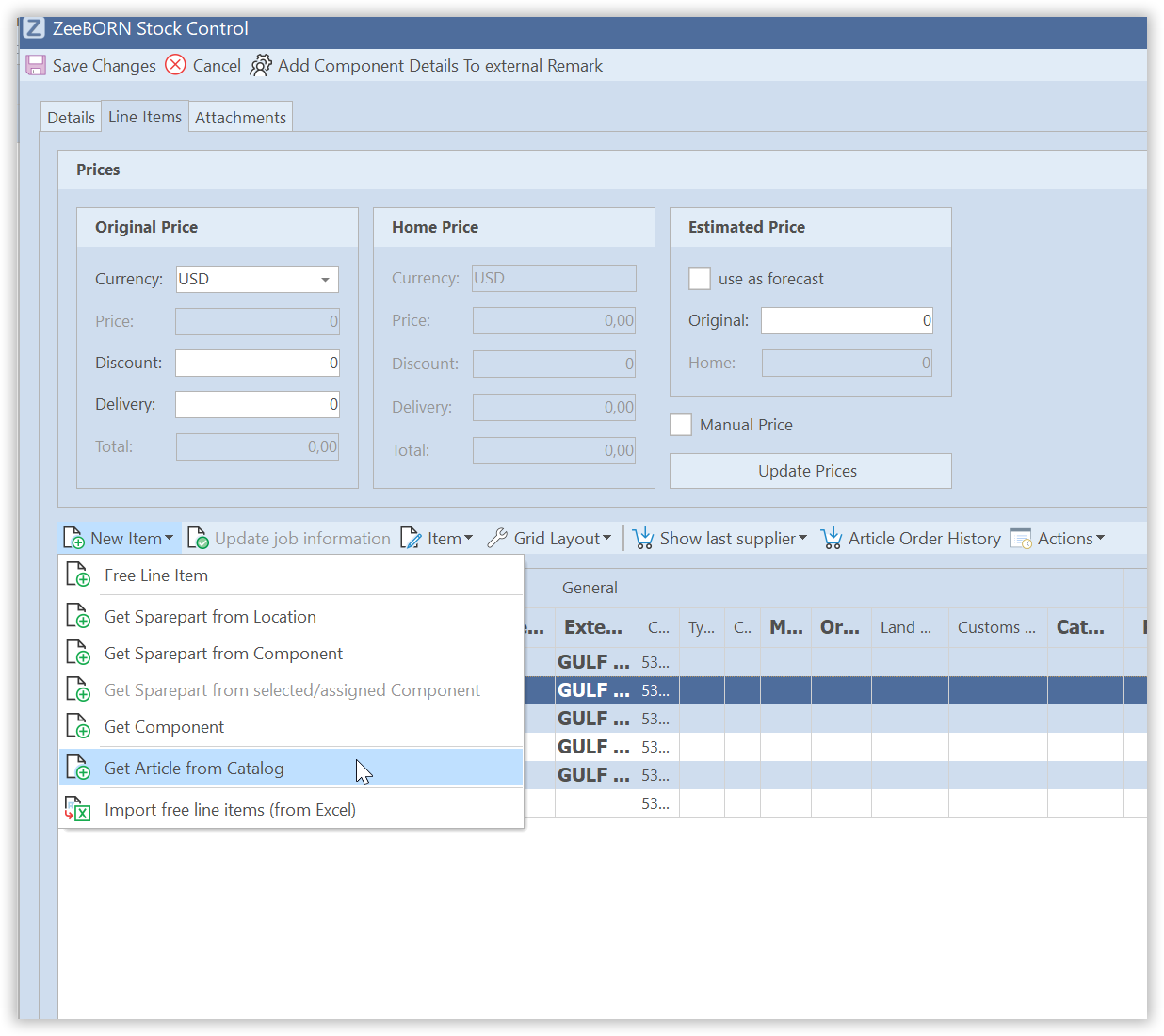Click the 'M...' column header
Image resolution: width=1164 pixels, height=1036 pixels.
point(786,627)
